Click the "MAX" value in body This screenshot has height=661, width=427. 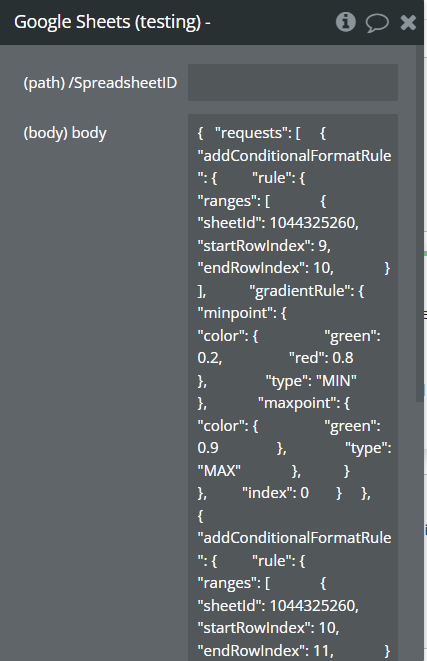pos(219,471)
